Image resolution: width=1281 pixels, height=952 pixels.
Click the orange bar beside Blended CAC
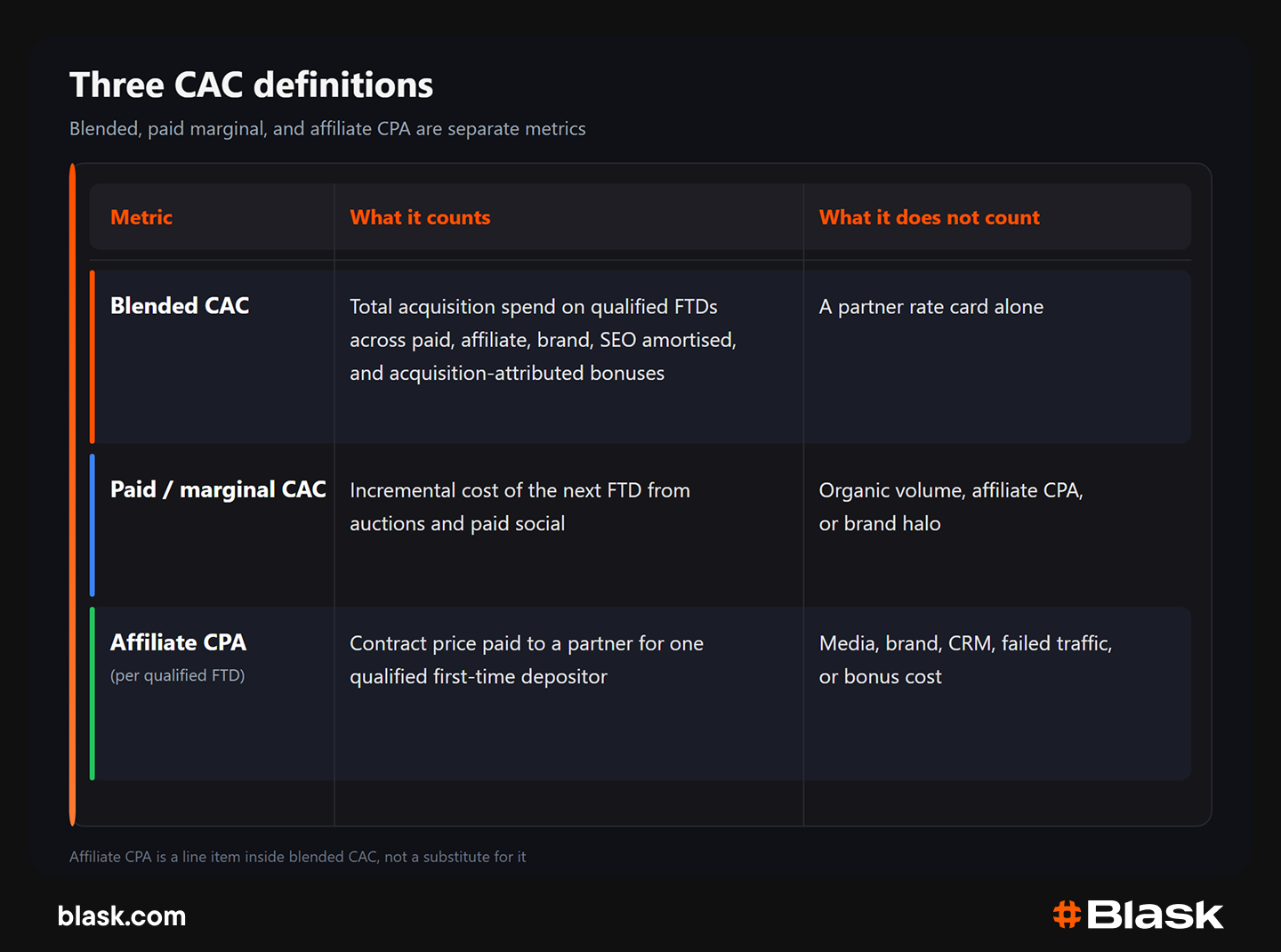pyautogui.click(x=93, y=357)
